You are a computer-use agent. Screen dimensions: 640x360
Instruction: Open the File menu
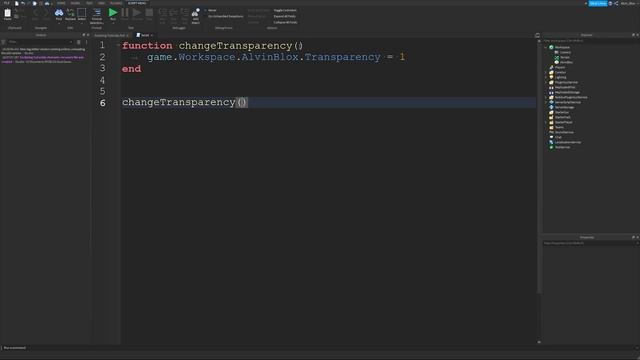point(7,3)
